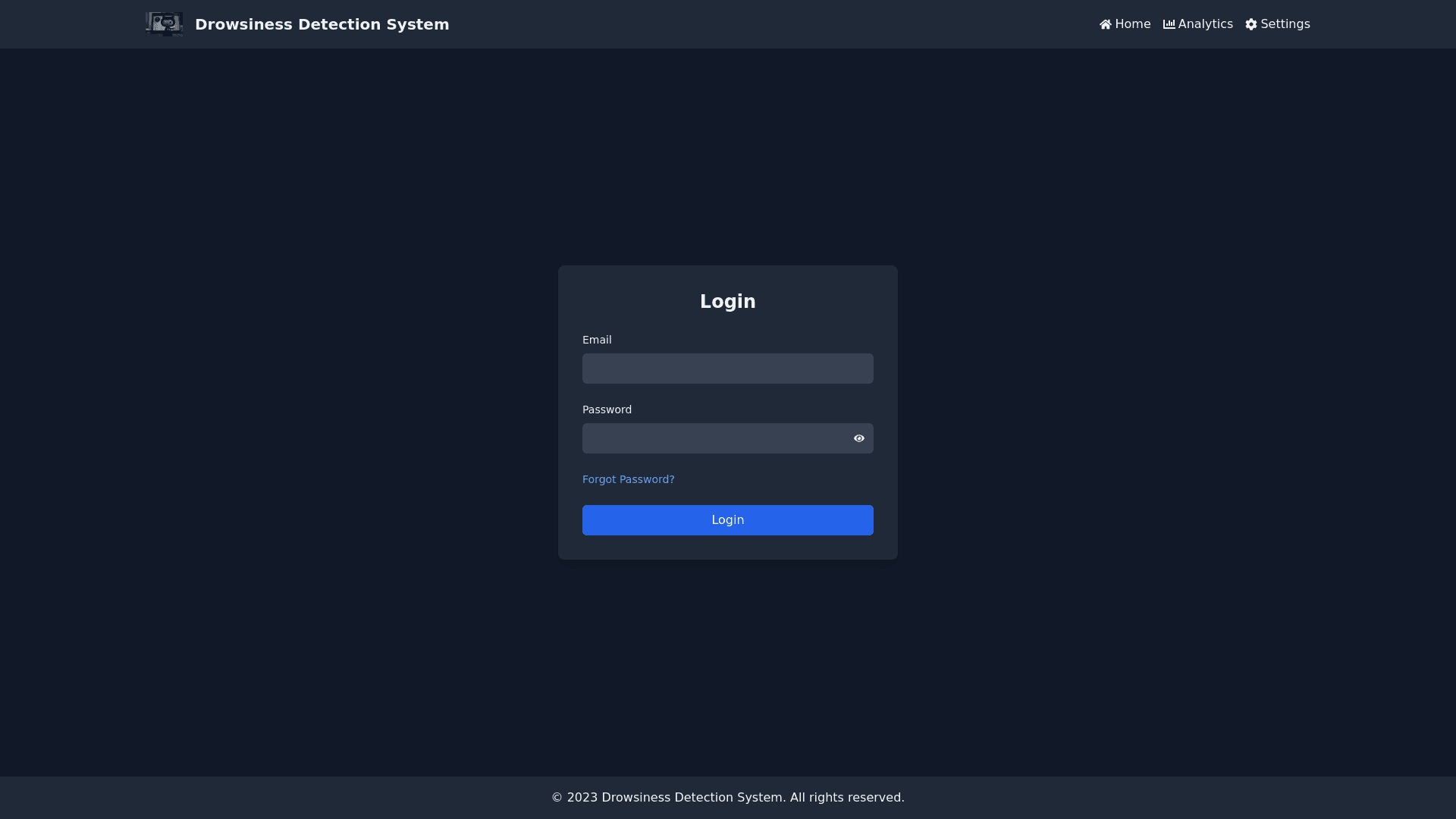This screenshot has height=819, width=1456.
Task: Click empty space in the top navigation bar
Action: click(x=758, y=24)
